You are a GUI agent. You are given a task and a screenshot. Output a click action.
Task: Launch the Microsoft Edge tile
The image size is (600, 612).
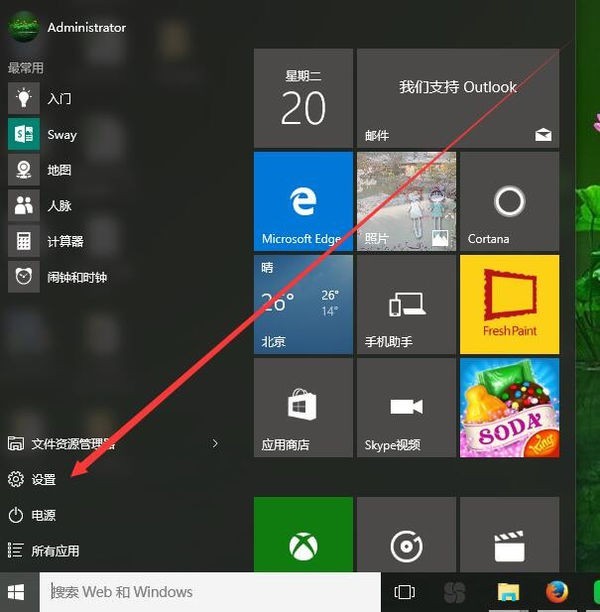click(303, 201)
